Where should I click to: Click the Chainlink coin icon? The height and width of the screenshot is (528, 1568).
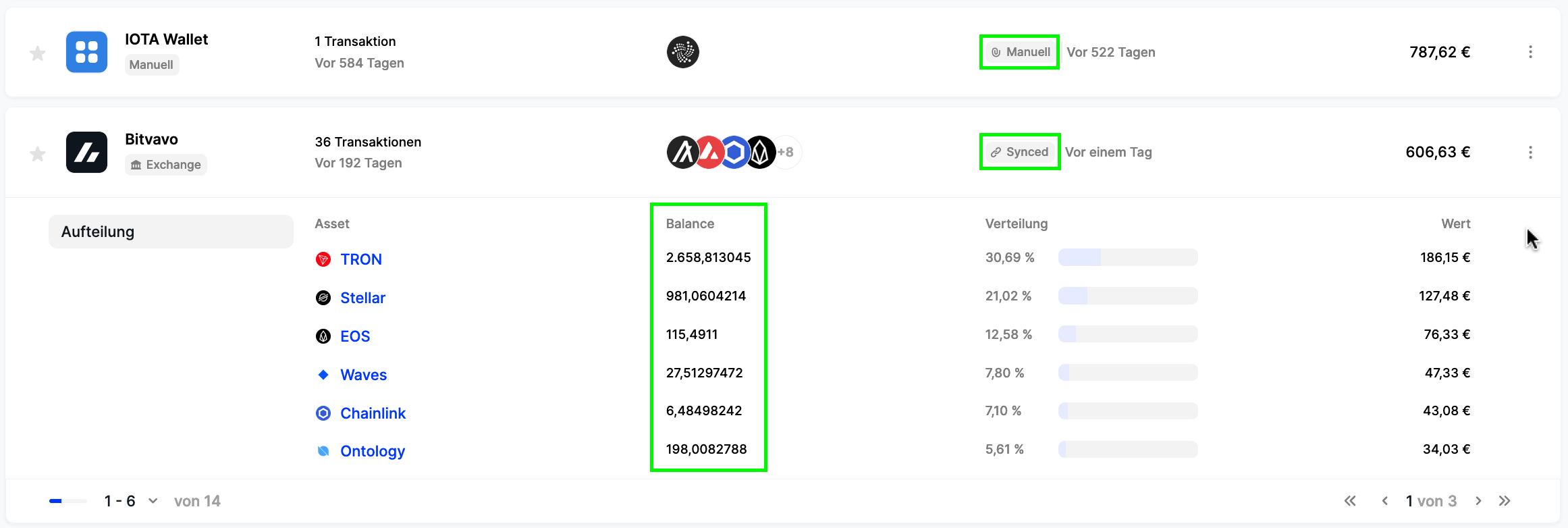[323, 413]
